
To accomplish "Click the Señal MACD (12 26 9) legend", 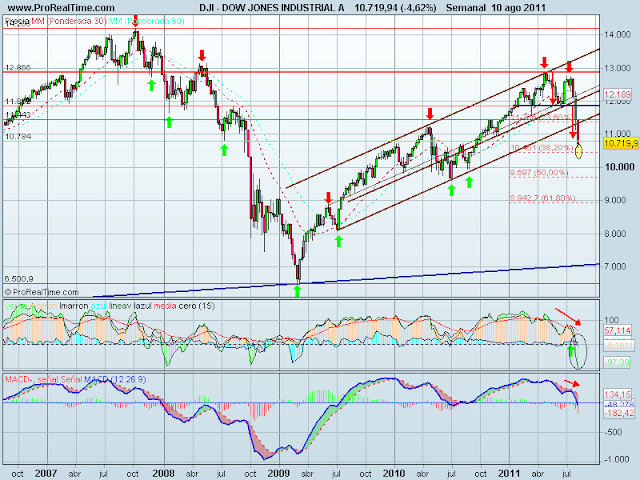I will 103,380.
